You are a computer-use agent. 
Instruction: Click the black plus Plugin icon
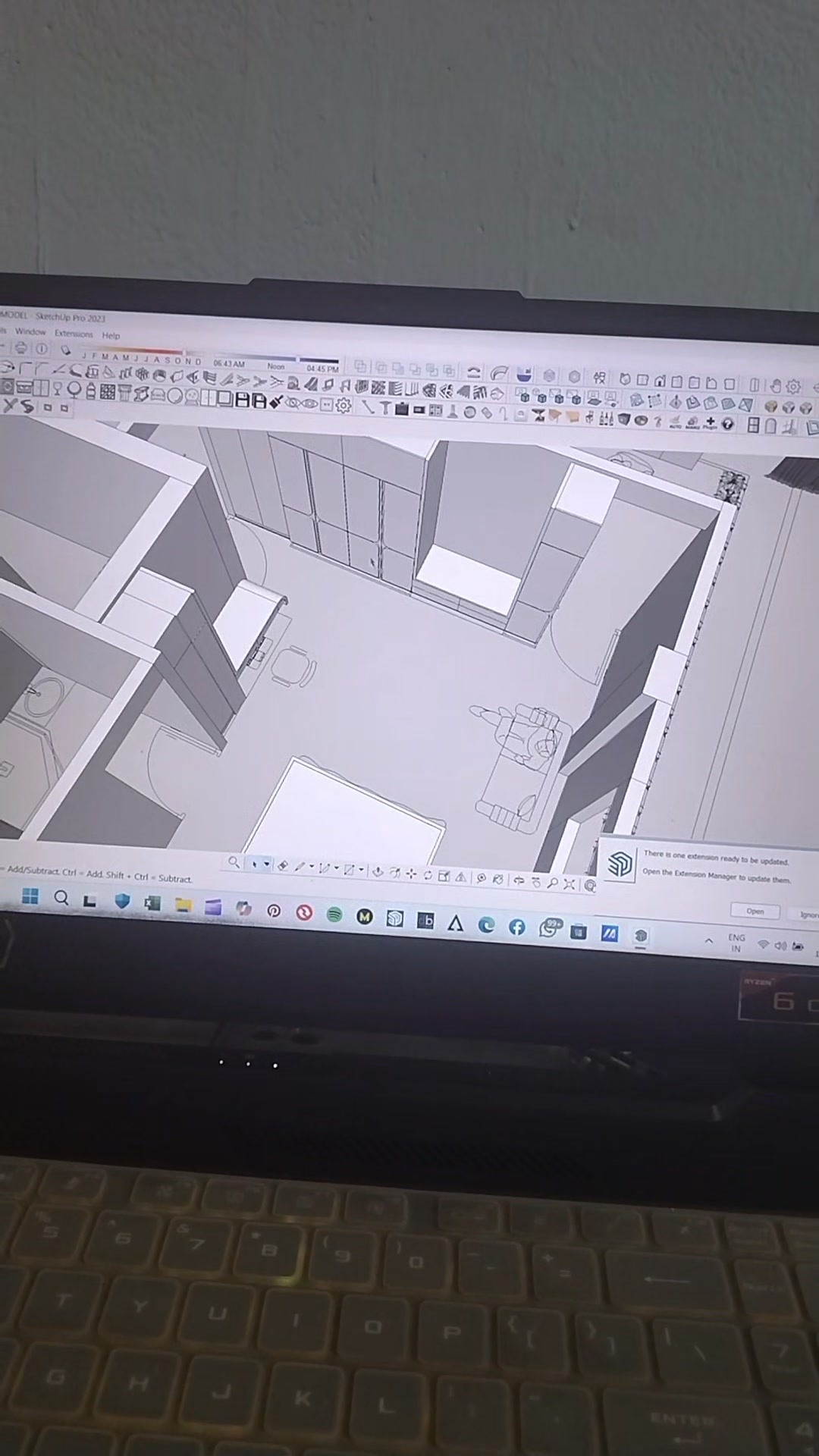[x=710, y=422]
